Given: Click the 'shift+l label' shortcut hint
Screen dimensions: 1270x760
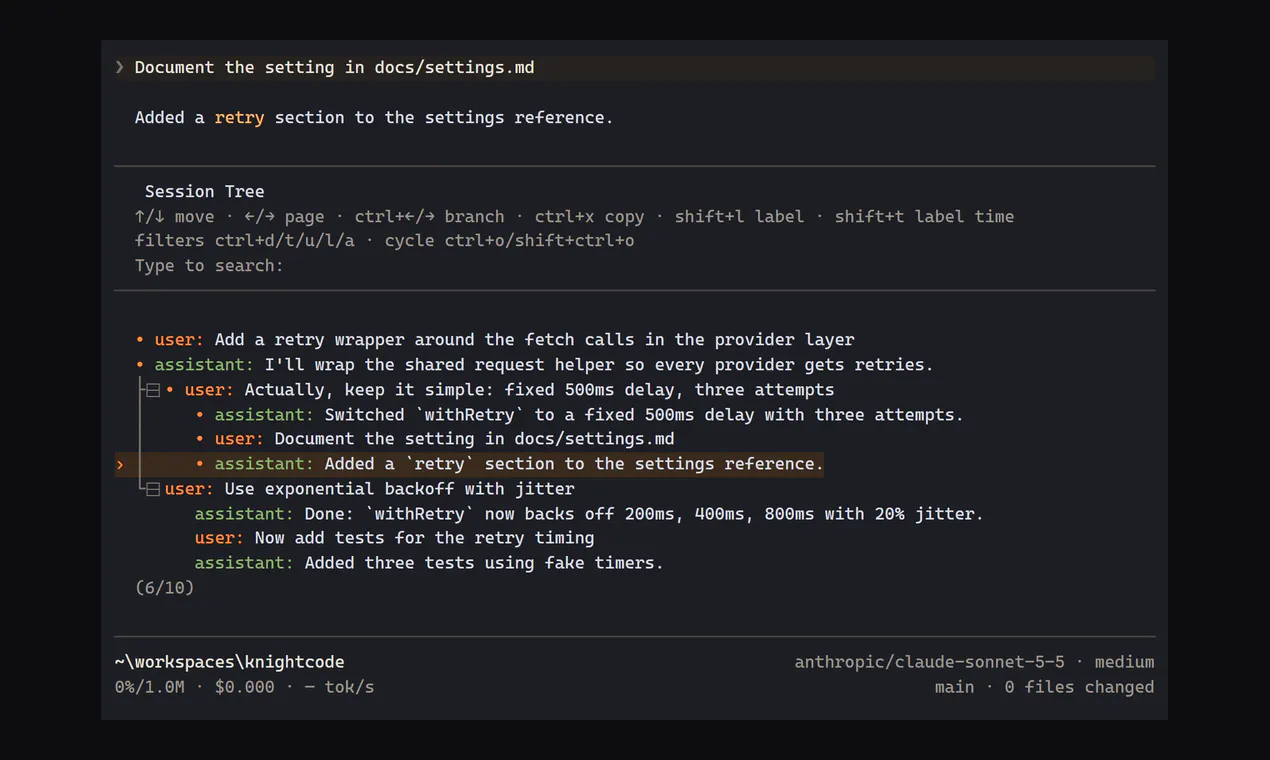Looking at the screenshot, I should [x=739, y=216].
